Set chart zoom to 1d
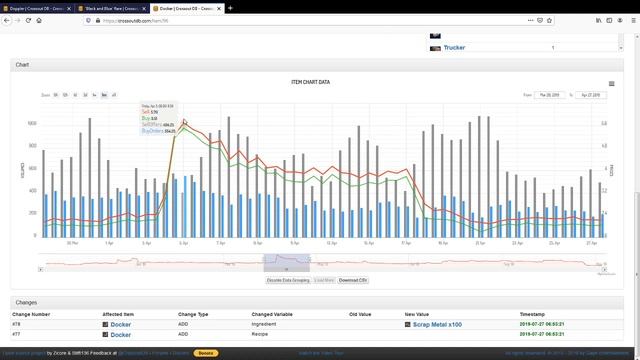The height and width of the screenshot is (360, 640). [75, 95]
